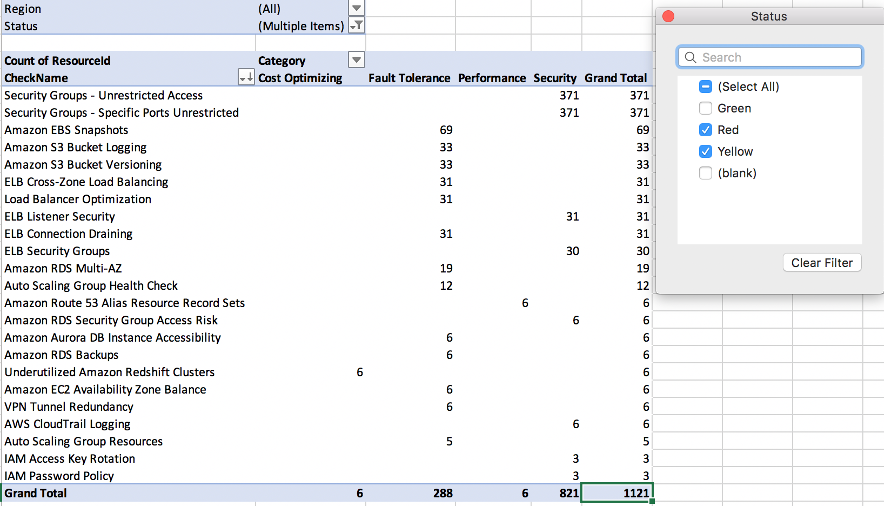Select Auto Scaling Group Resources label

[x=83, y=442]
